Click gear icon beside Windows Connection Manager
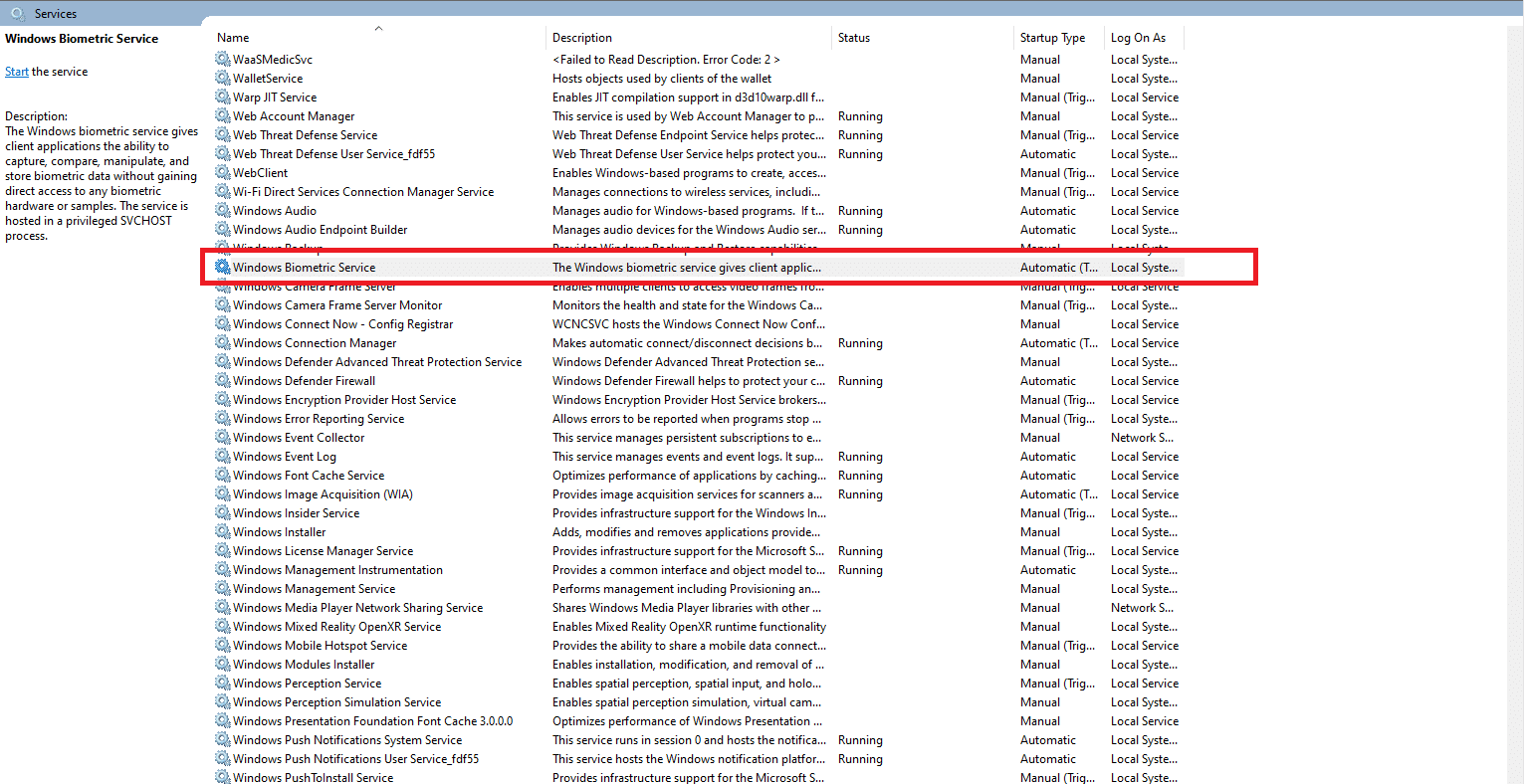 pos(223,343)
